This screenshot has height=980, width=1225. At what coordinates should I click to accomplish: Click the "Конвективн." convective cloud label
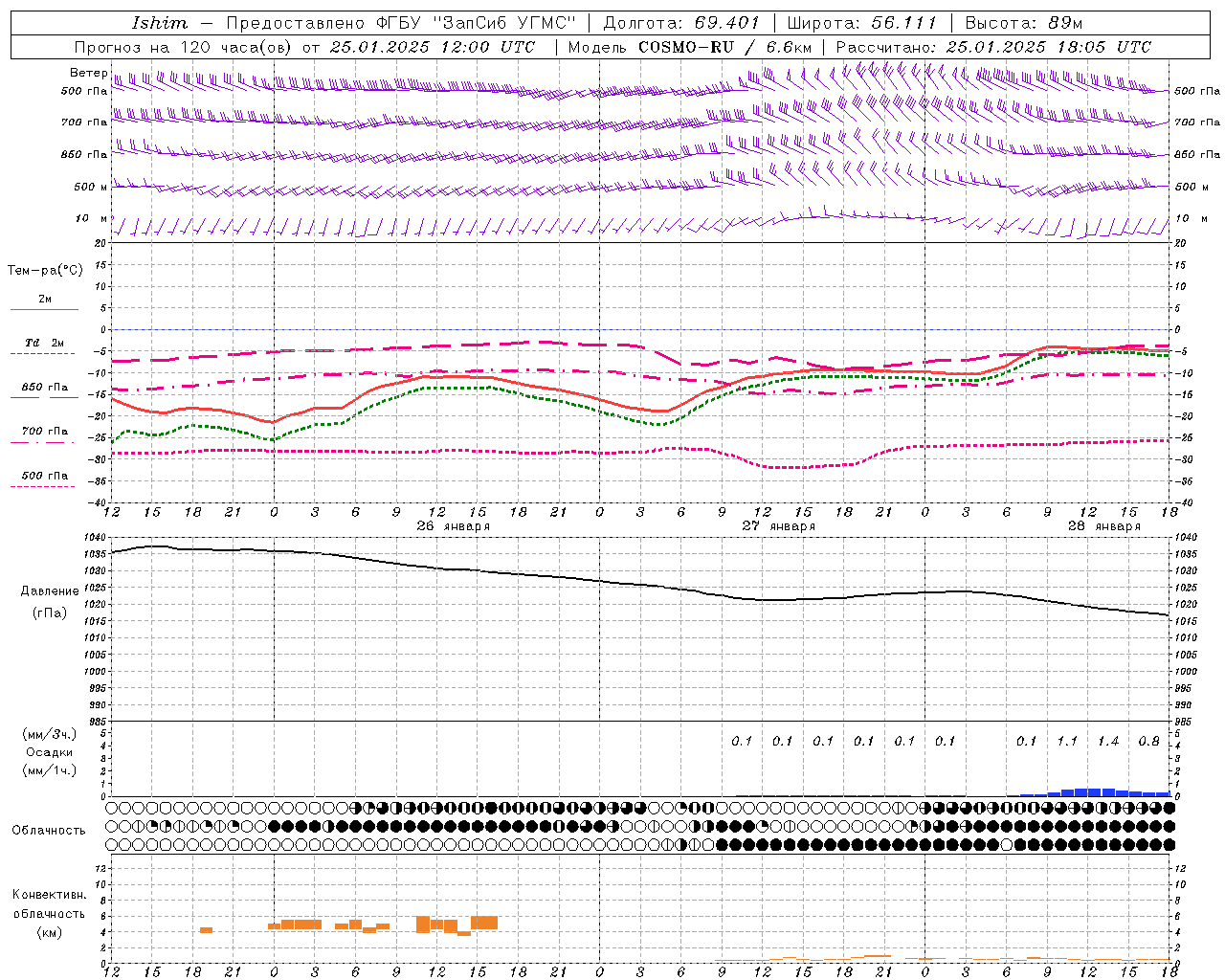[50, 895]
